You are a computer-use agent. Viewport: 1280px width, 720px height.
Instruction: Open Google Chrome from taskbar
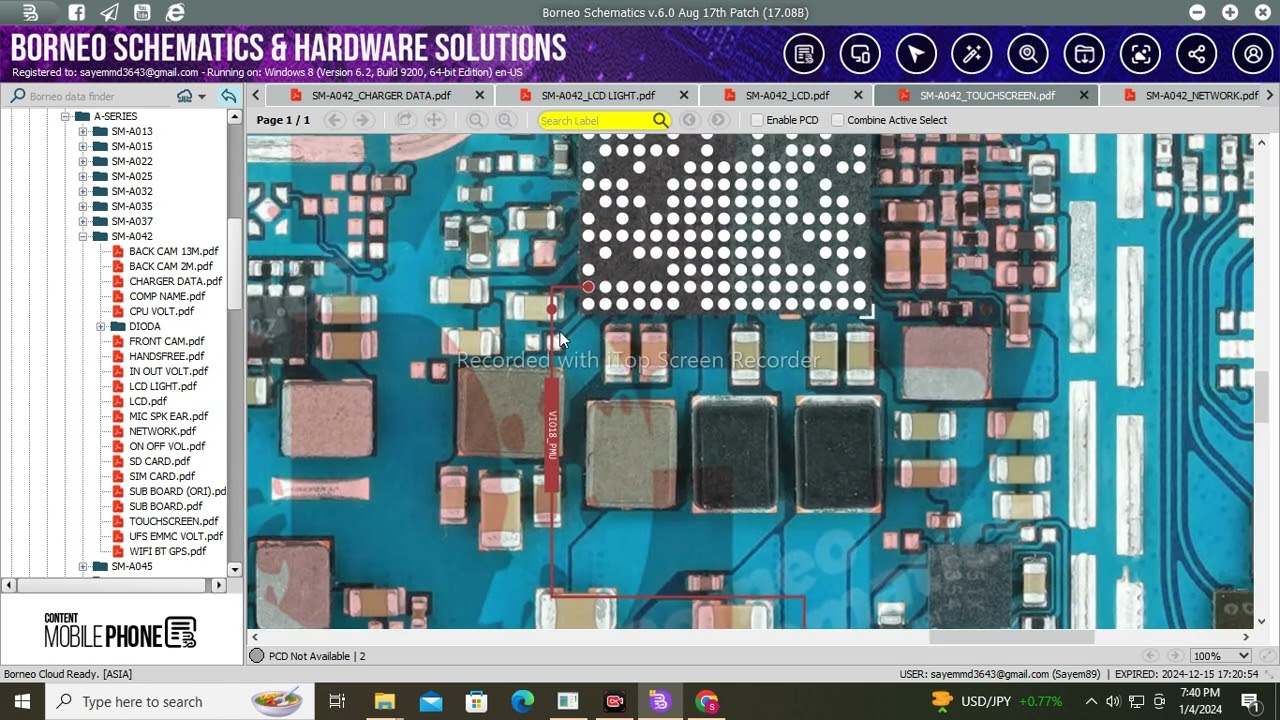click(706, 702)
